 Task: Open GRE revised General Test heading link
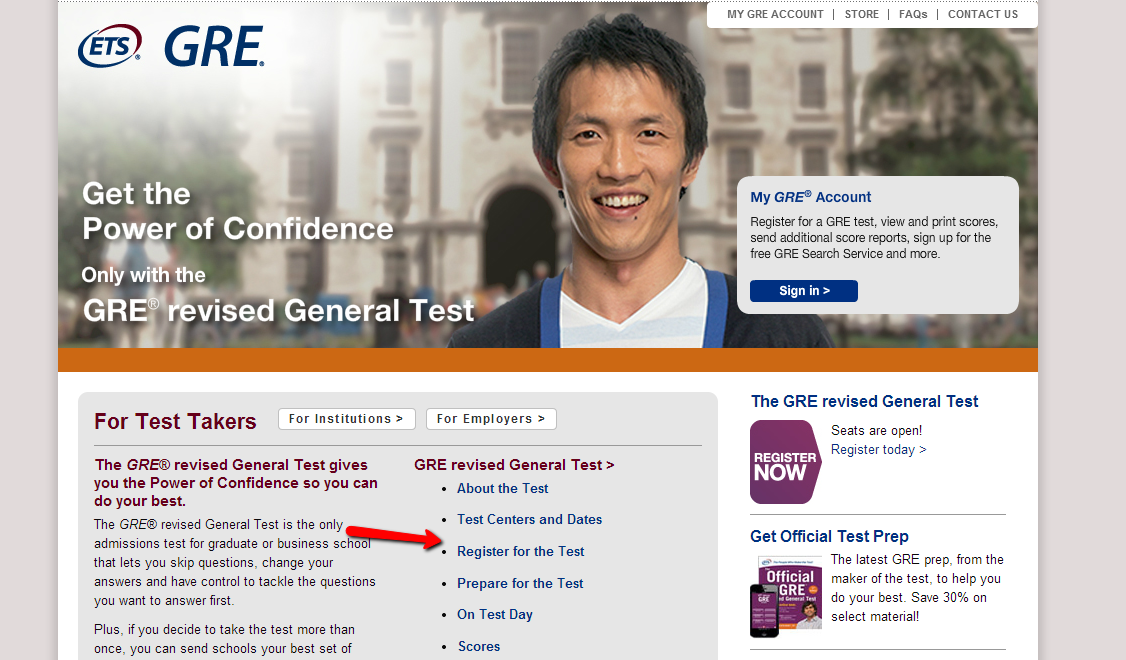(x=514, y=465)
